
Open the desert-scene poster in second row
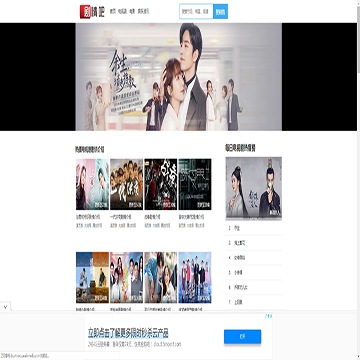[92, 277]
